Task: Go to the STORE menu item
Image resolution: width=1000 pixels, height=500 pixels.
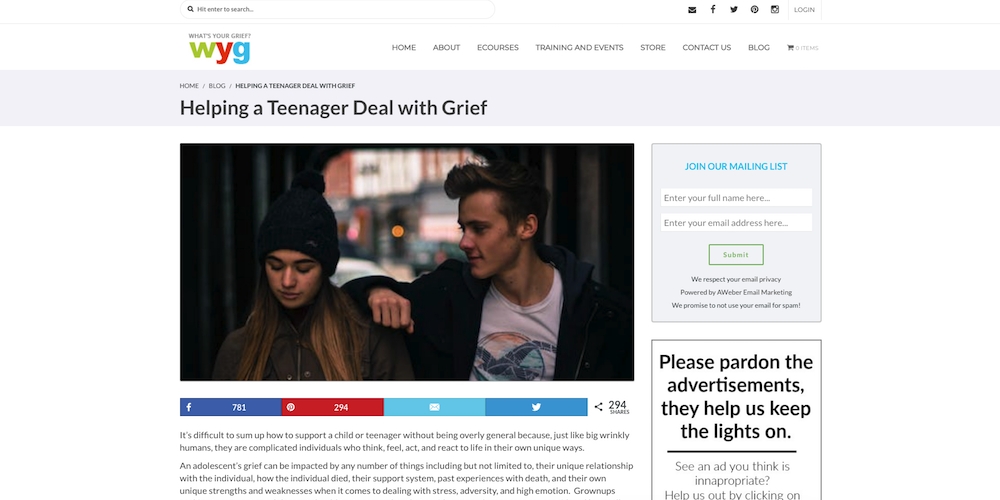Action: [652, 48]
